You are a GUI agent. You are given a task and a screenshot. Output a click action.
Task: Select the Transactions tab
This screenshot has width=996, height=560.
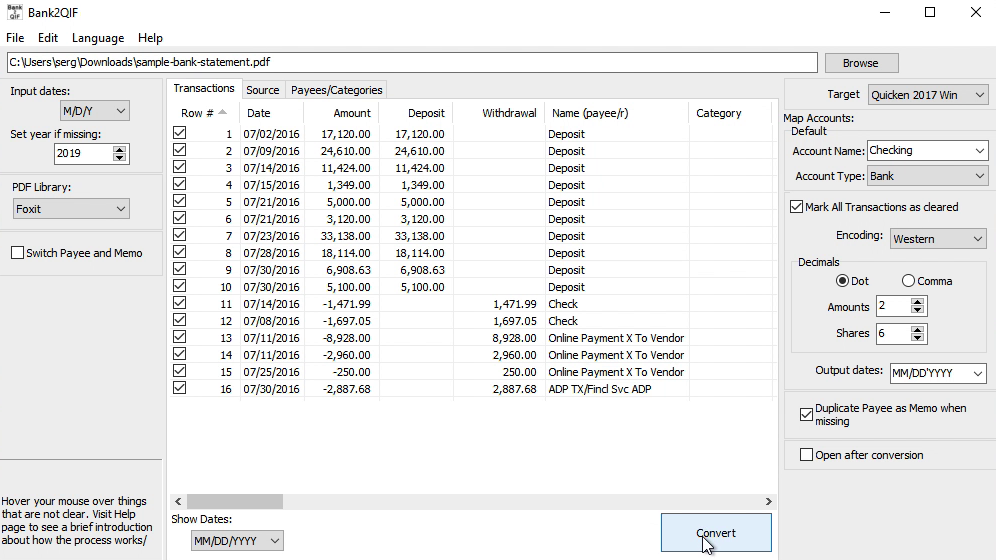(204, 88)
